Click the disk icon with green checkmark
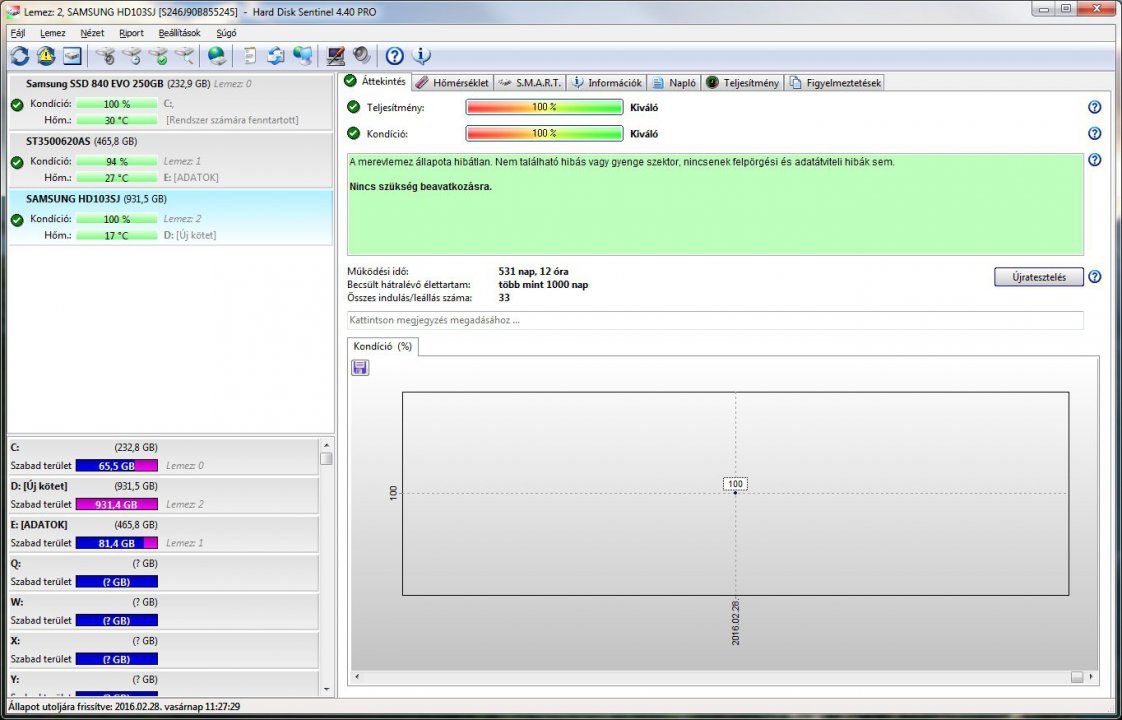This screenshot has height=720, width=1122. pos(158,56)
